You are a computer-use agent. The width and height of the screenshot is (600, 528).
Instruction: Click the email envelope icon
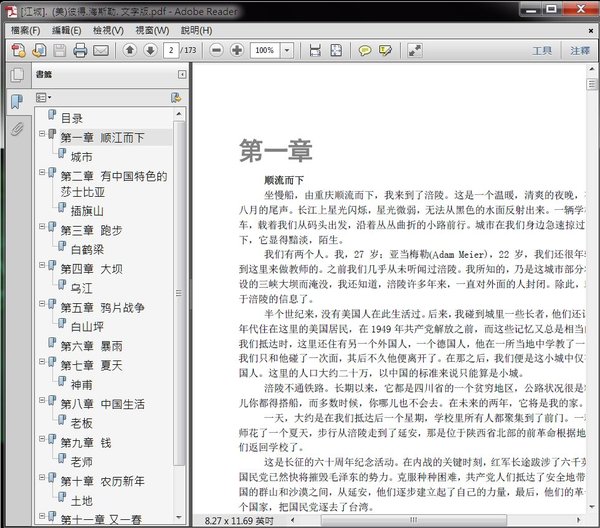99,50
